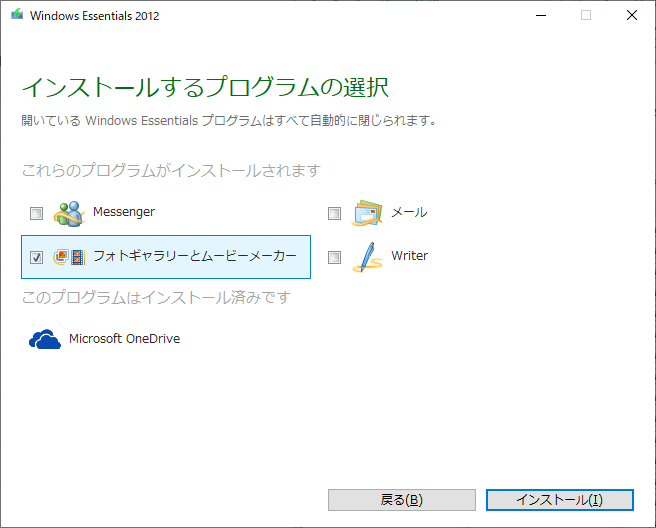Screen dimensions: 656x528
Task: Click the メール envelope icon
Action: pos(367,214)
